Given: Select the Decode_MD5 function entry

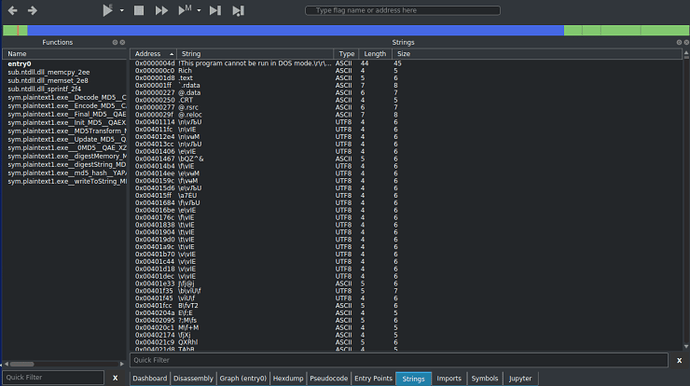Looking at the screenshot, I should coord(65,97).
